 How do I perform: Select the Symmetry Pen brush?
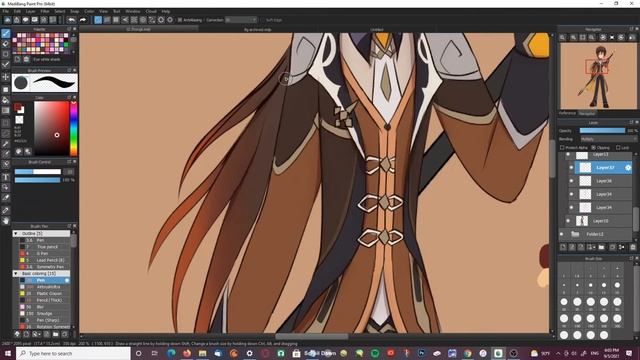tap(45, 267)
